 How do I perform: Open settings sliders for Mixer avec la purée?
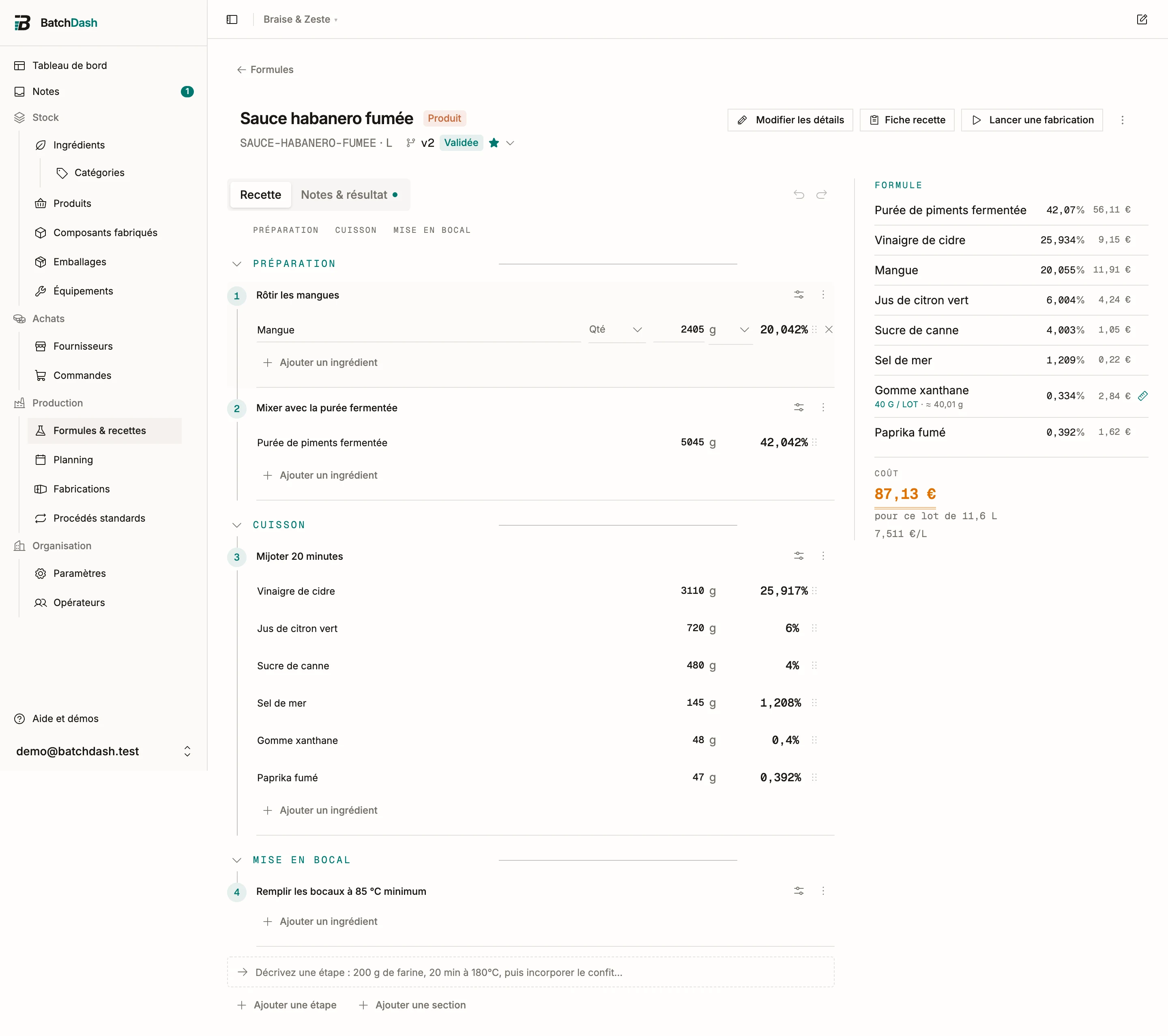point(799,407)
